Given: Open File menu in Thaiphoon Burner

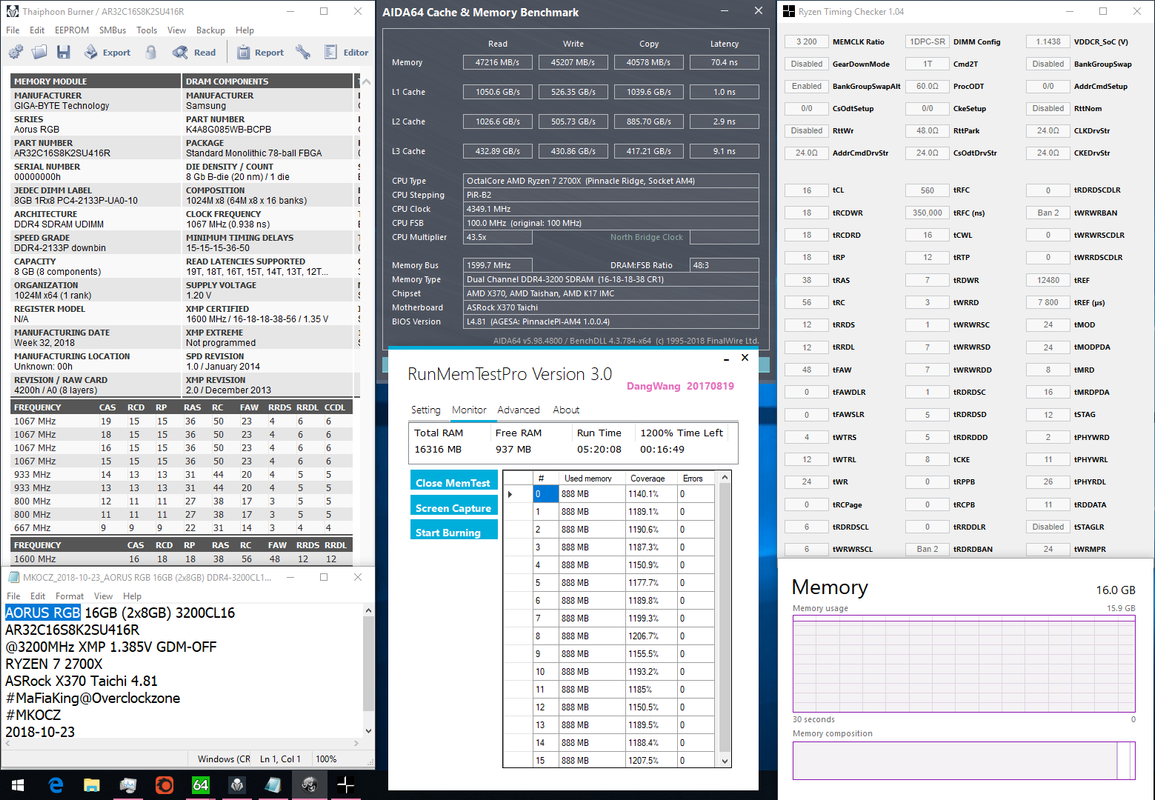Looking at the screenshot, I should point(13,30).
